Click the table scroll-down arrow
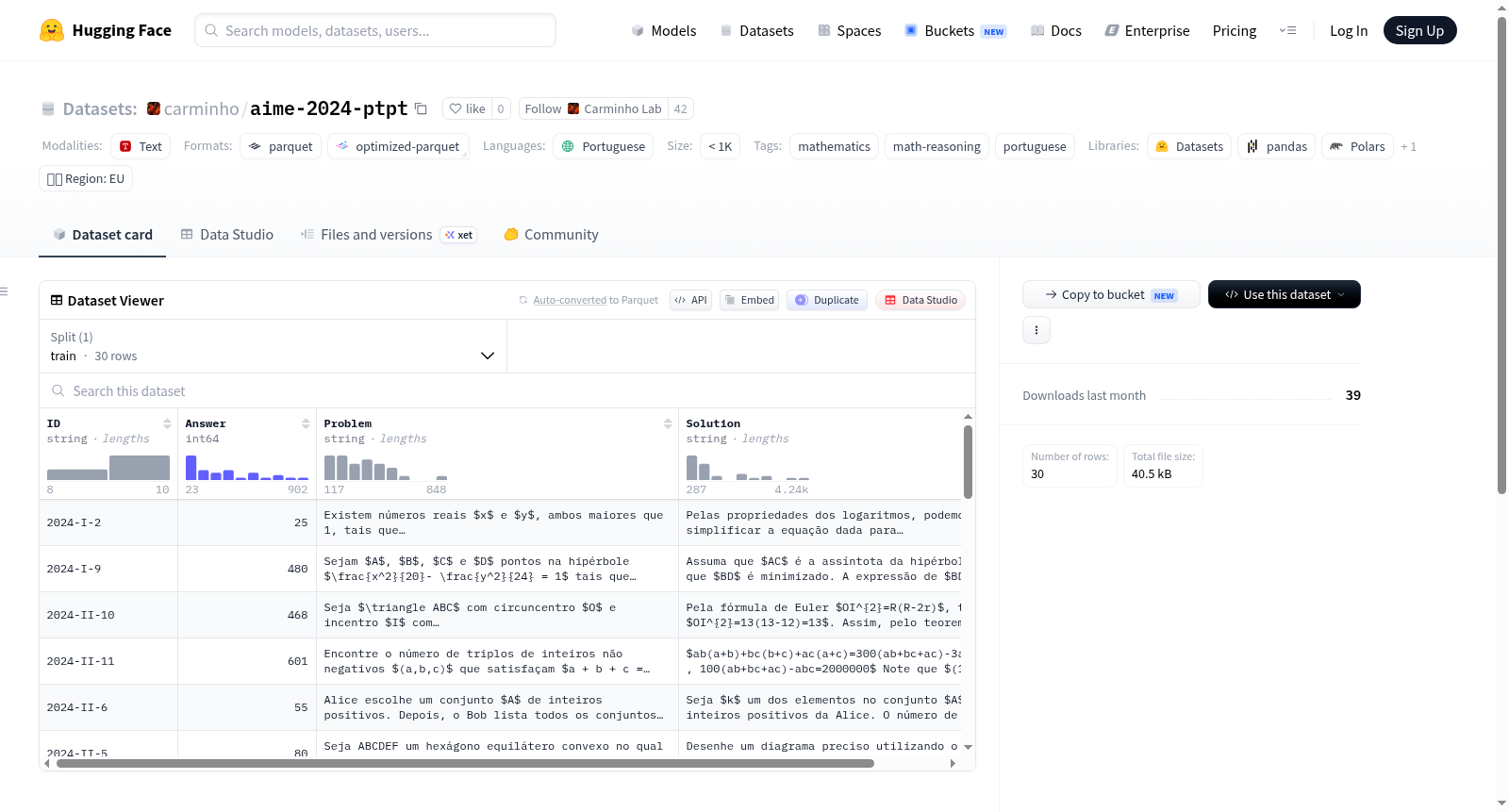Screen dimensions: 1509x812 (968, 747)
